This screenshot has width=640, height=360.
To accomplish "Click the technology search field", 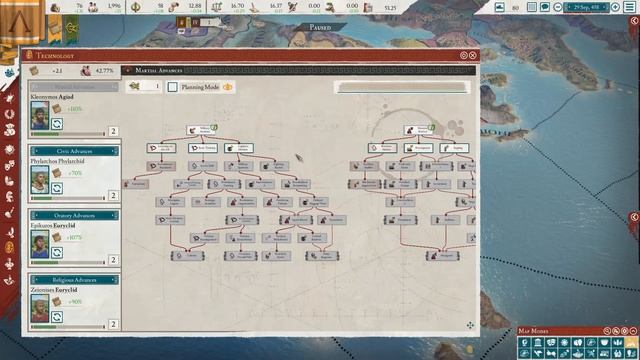I will coord(402,87).
